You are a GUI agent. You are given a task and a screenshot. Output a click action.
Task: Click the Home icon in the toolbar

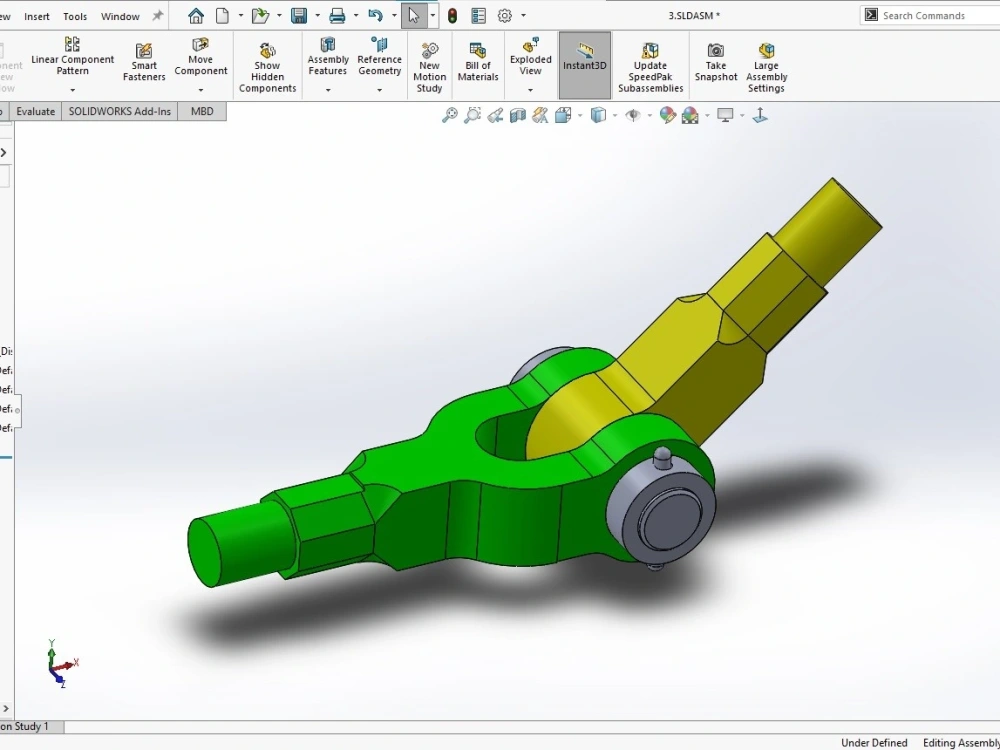[195, 15]
